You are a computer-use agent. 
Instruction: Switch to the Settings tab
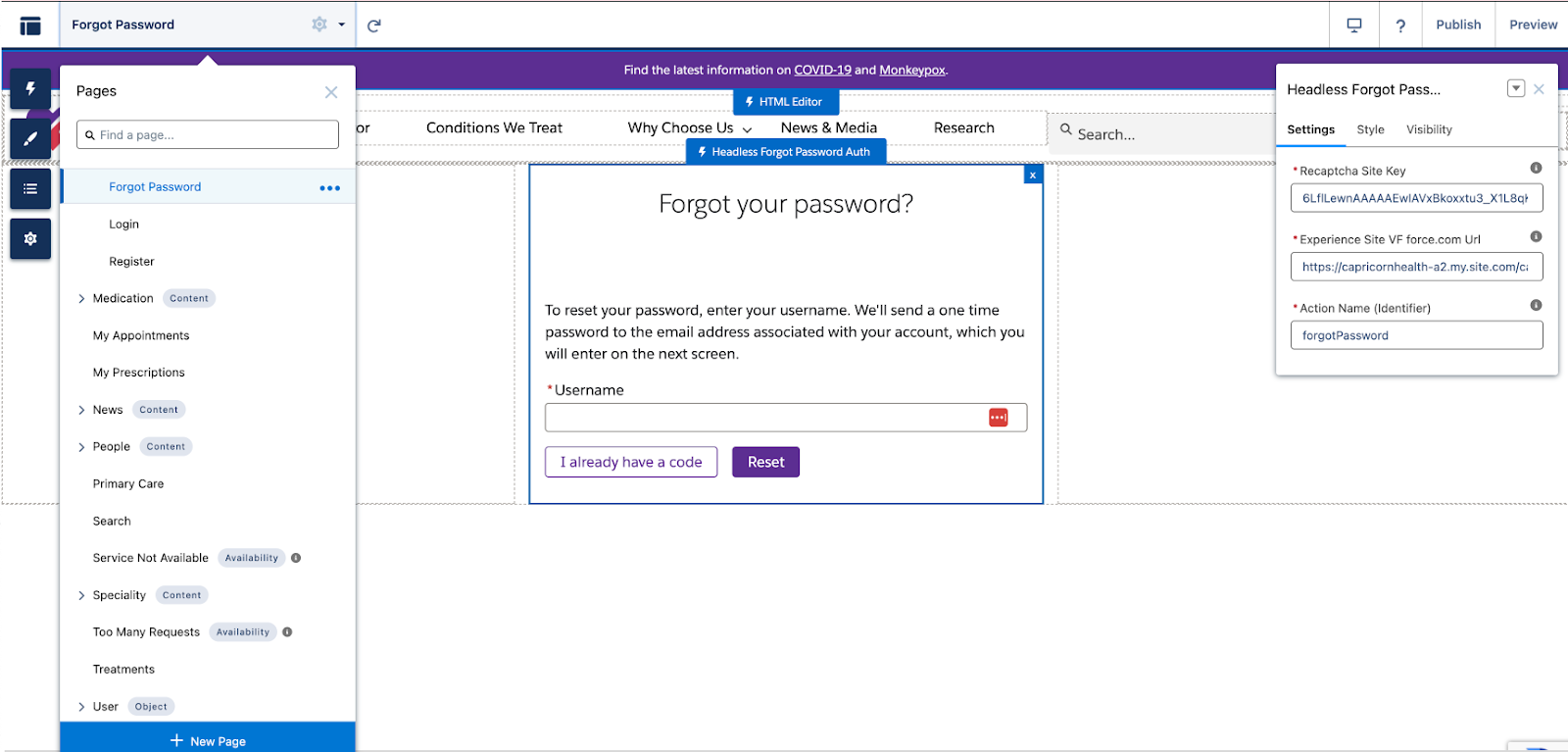[1311, 129]
